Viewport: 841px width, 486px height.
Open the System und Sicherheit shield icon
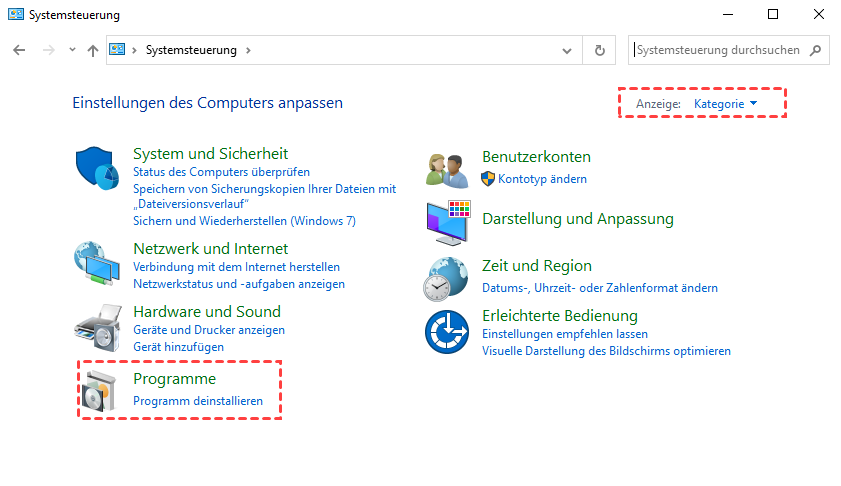[97, 168]
